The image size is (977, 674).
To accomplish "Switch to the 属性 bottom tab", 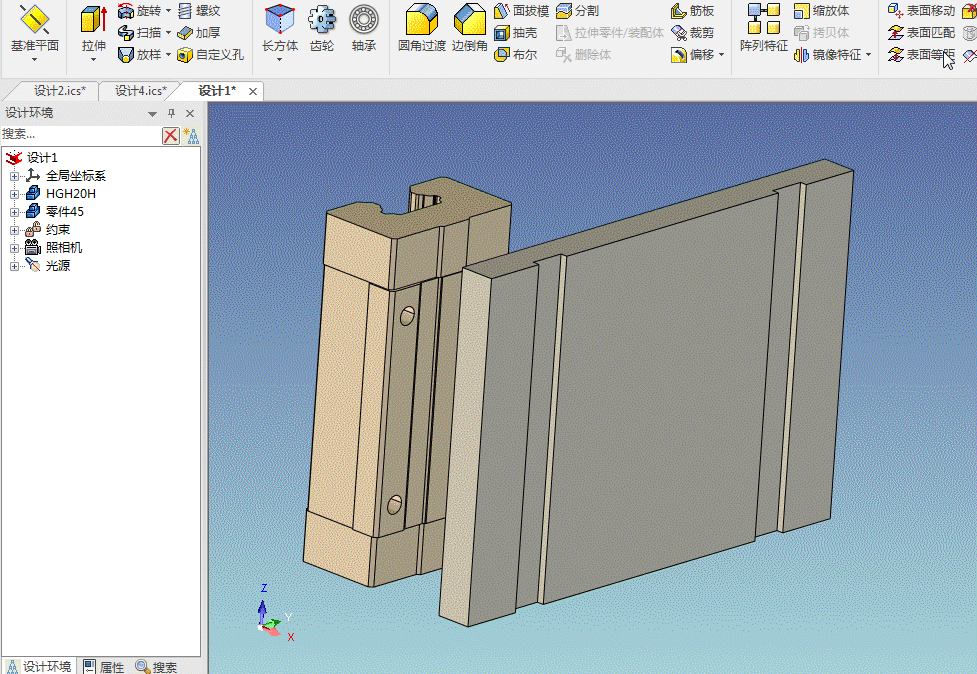I will click(103, 667).
